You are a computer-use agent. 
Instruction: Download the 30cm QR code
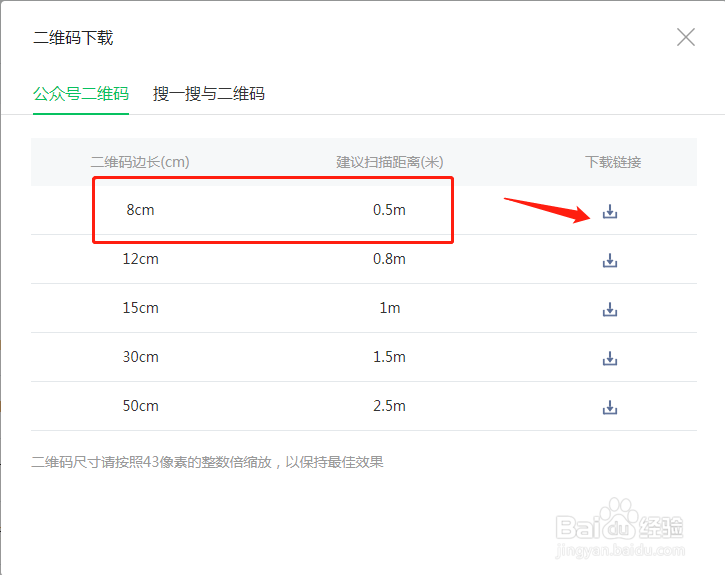pyautogui.click(x=610, y=358)
